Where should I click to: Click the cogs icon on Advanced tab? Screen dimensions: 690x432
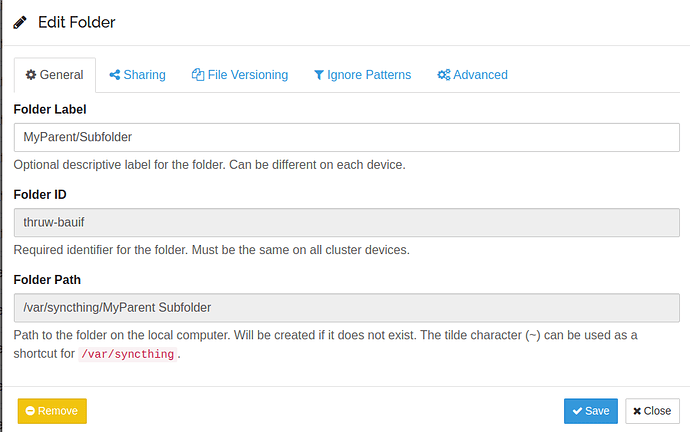[444, 75]
